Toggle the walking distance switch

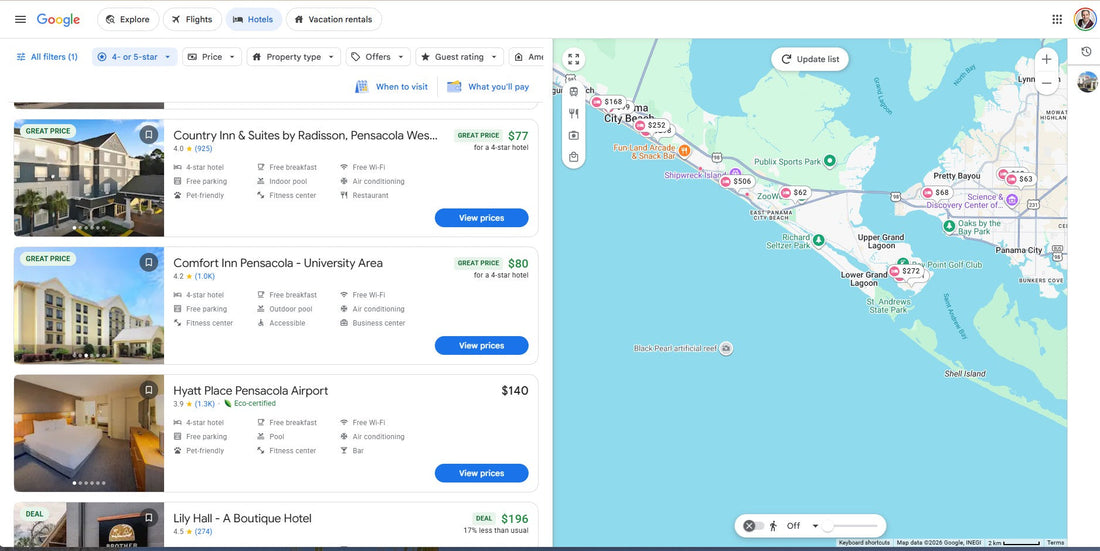click(x=753, y=526)
